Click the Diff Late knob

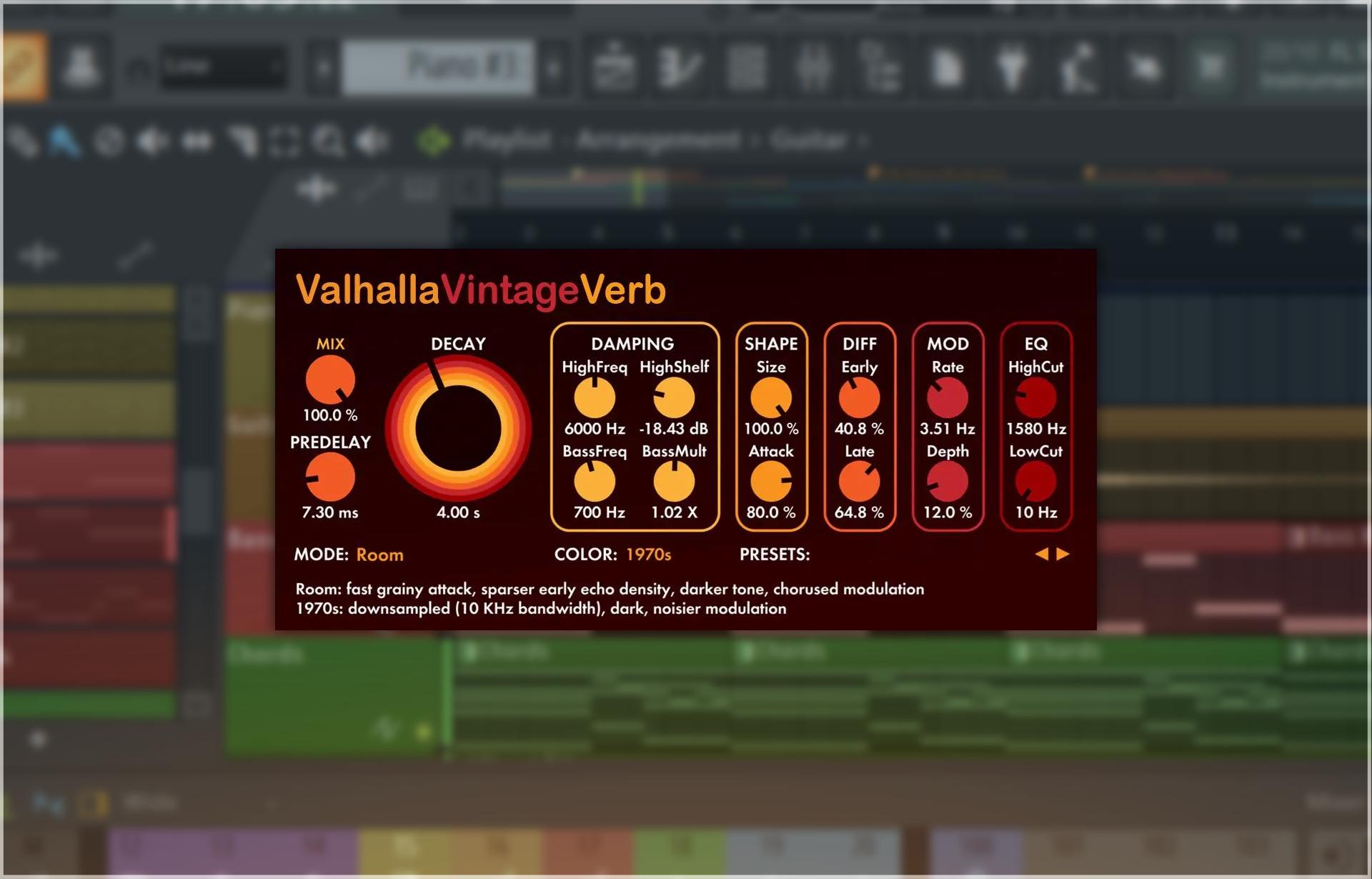[x=859, y=481]
